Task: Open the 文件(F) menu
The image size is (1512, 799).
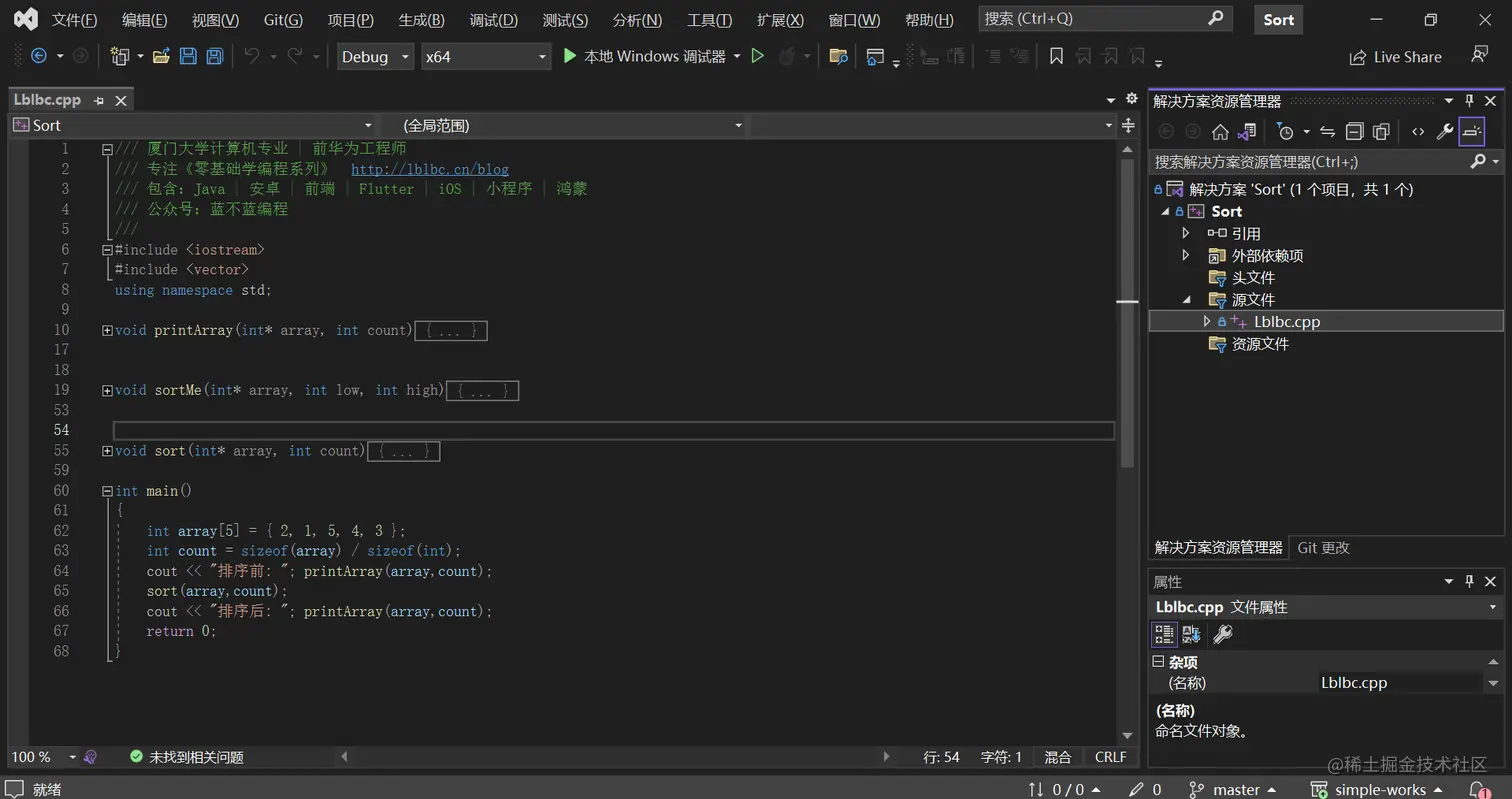Action: (x=74, y=20)
